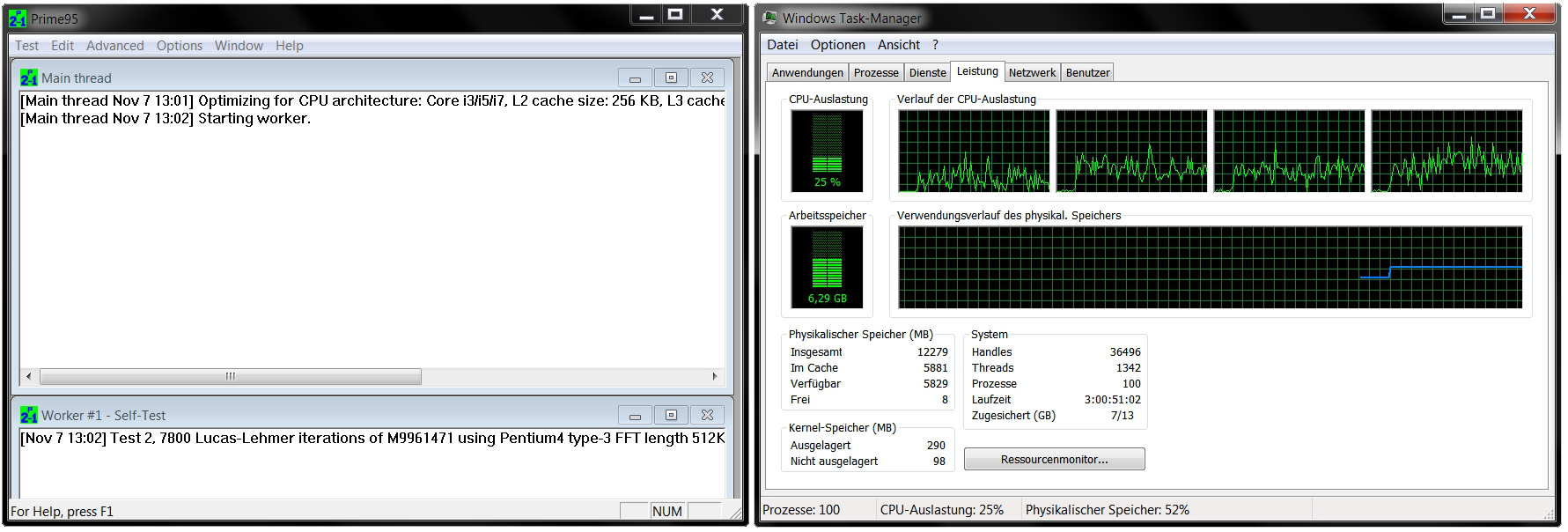
Task: Click the Verfügbar value 5829
Action: click(x=935, y=384)
